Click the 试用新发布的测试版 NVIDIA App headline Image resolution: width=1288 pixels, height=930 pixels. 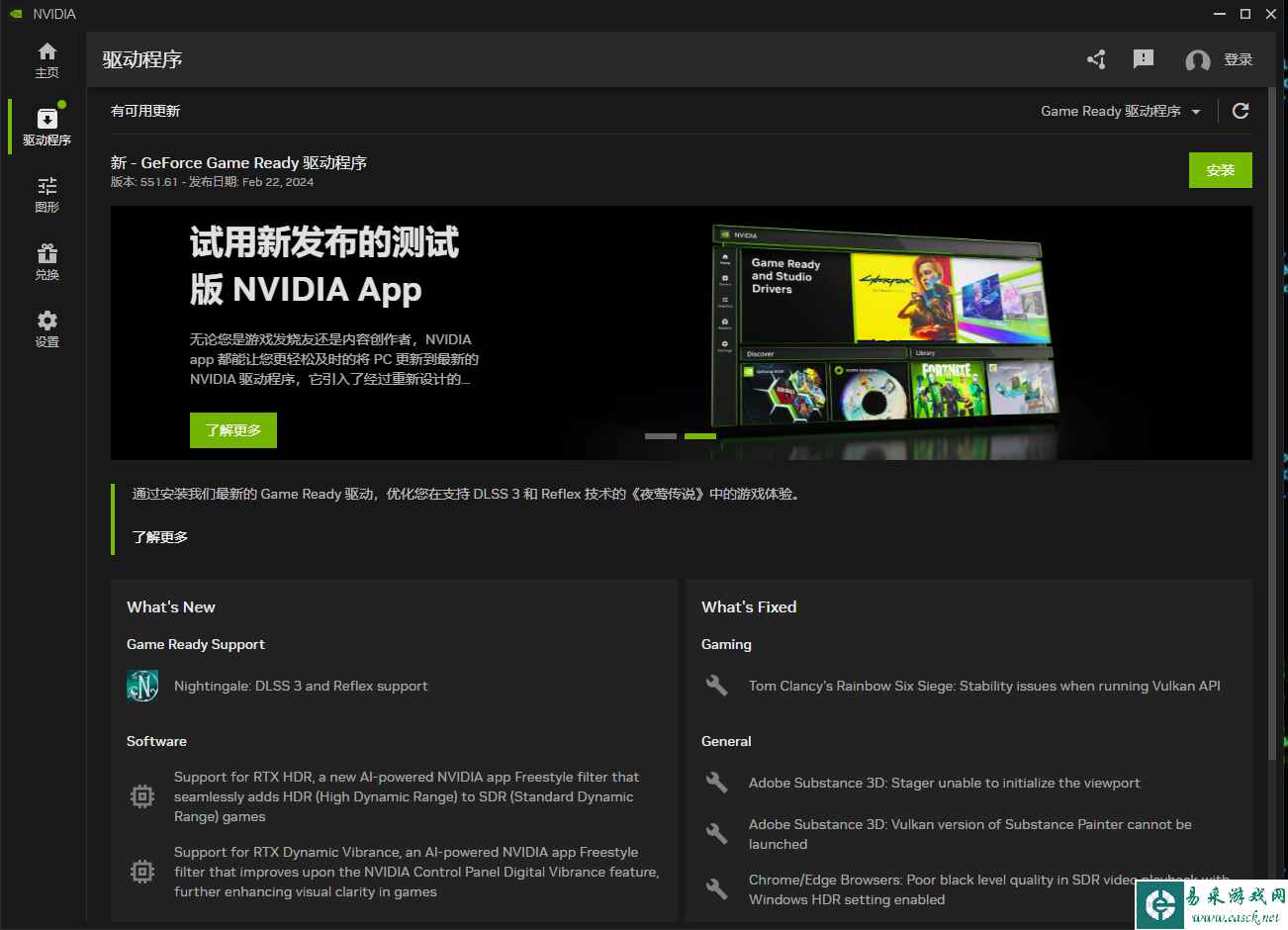[324, 265]
